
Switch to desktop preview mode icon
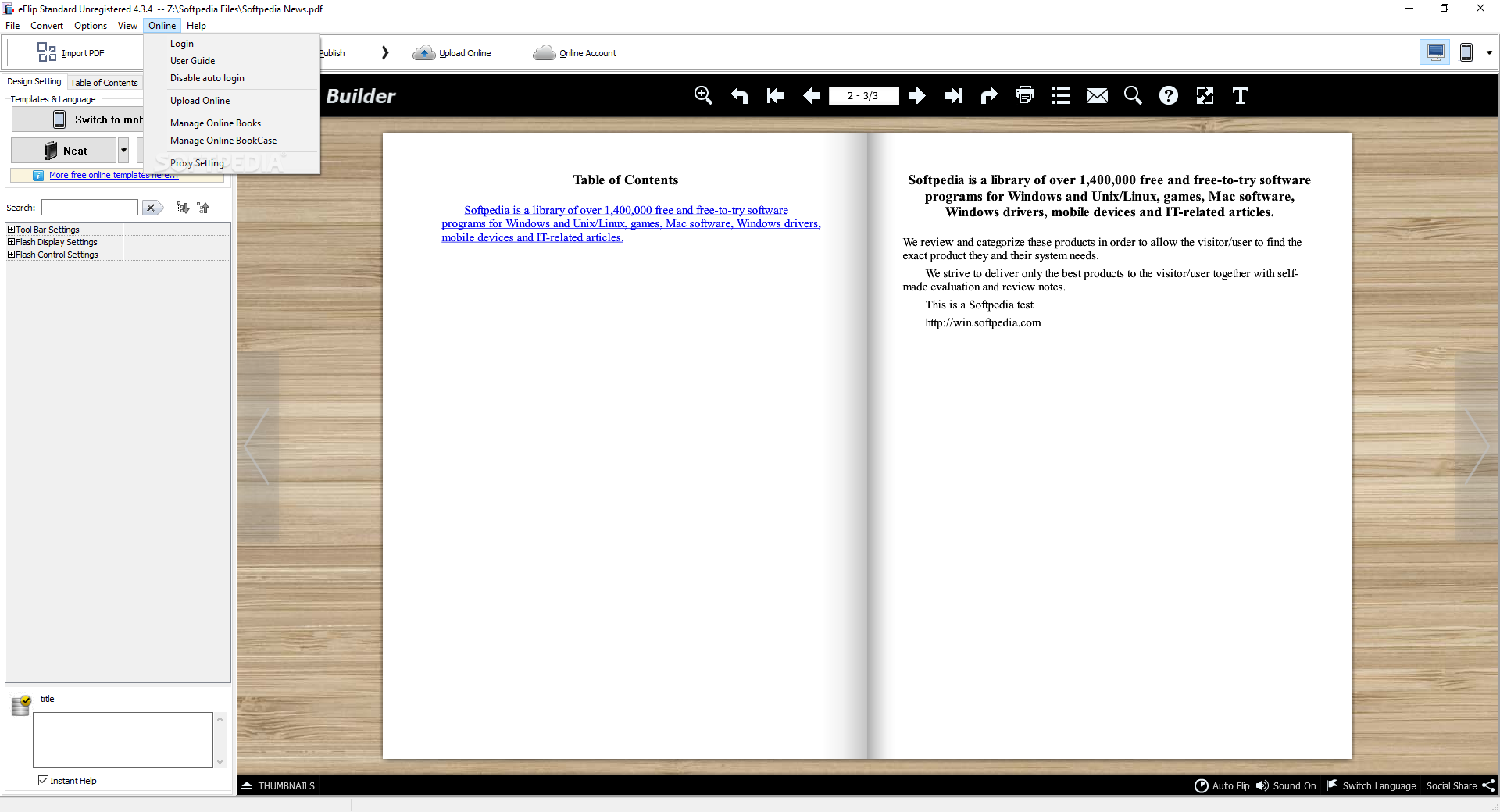pos(1435,52)
